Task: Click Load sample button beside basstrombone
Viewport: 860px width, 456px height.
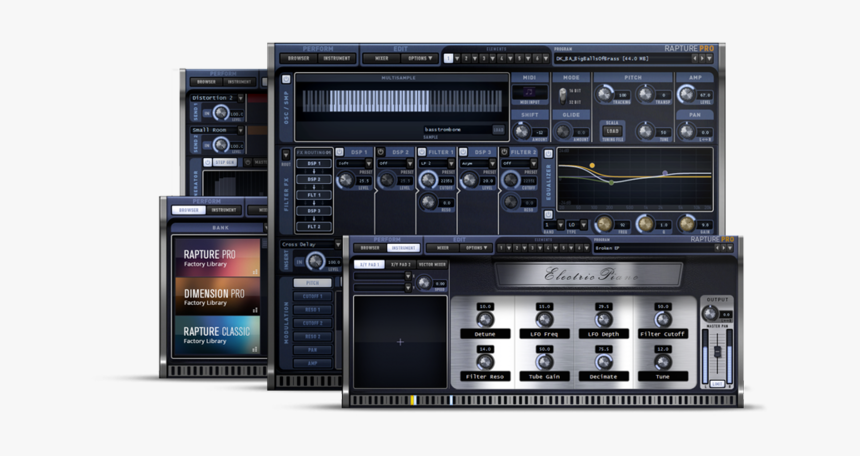Action: coord(498,130)
